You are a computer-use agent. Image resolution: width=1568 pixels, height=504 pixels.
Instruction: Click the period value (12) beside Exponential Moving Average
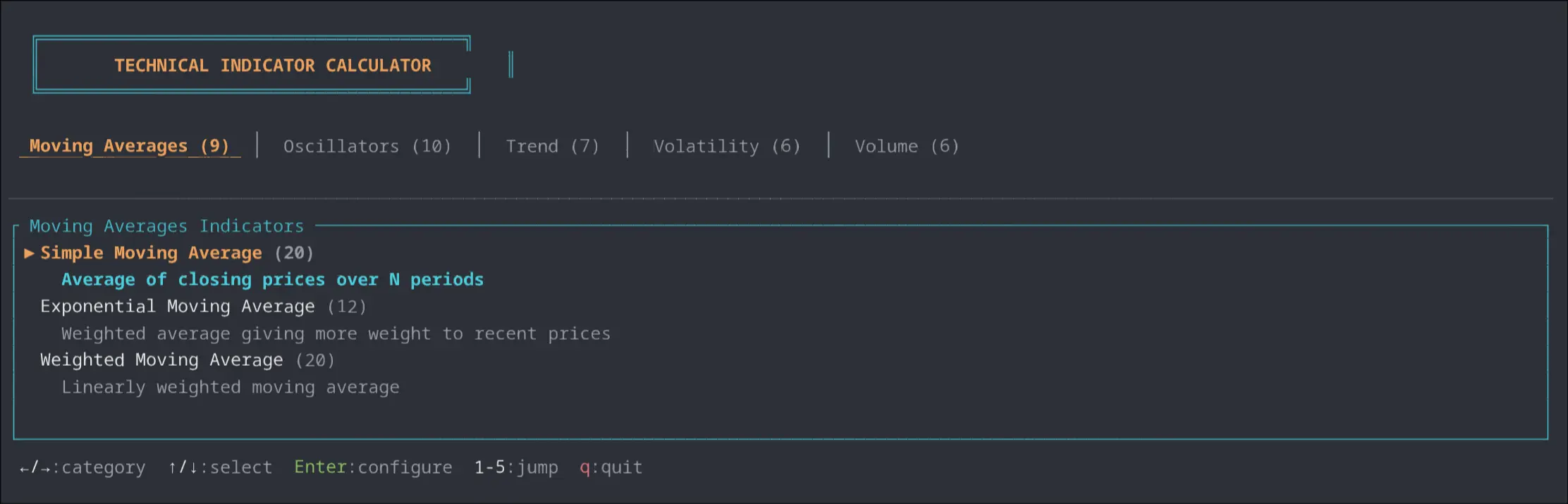pos(347,306)
